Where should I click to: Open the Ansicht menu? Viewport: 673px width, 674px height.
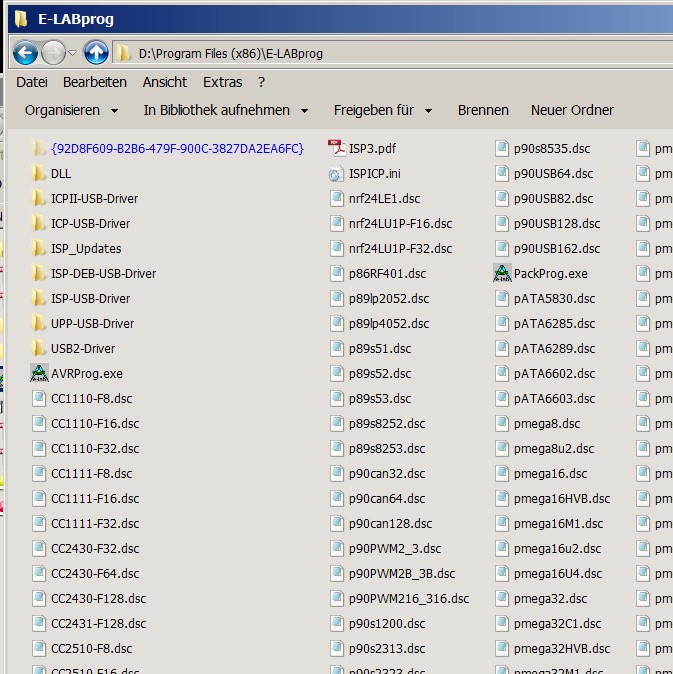click(x=165, y=82)
